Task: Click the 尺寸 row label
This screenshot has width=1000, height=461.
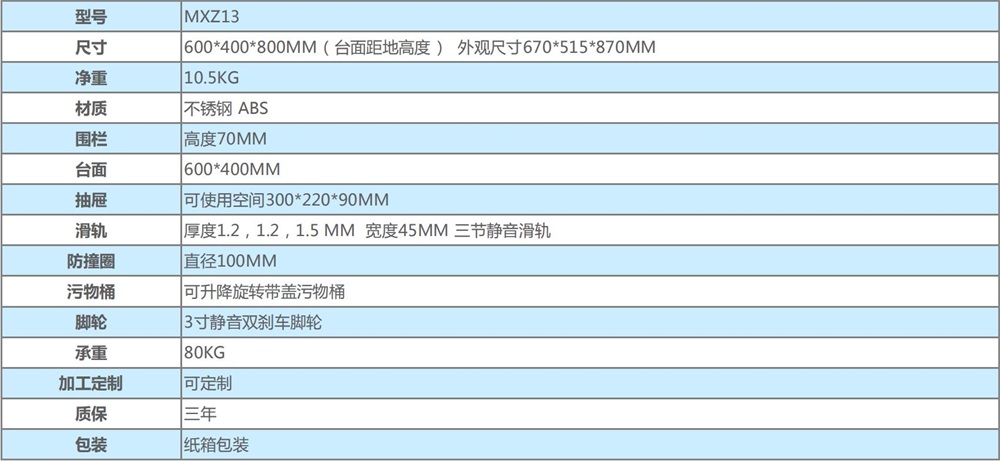Action: click(x=89, y=47)
